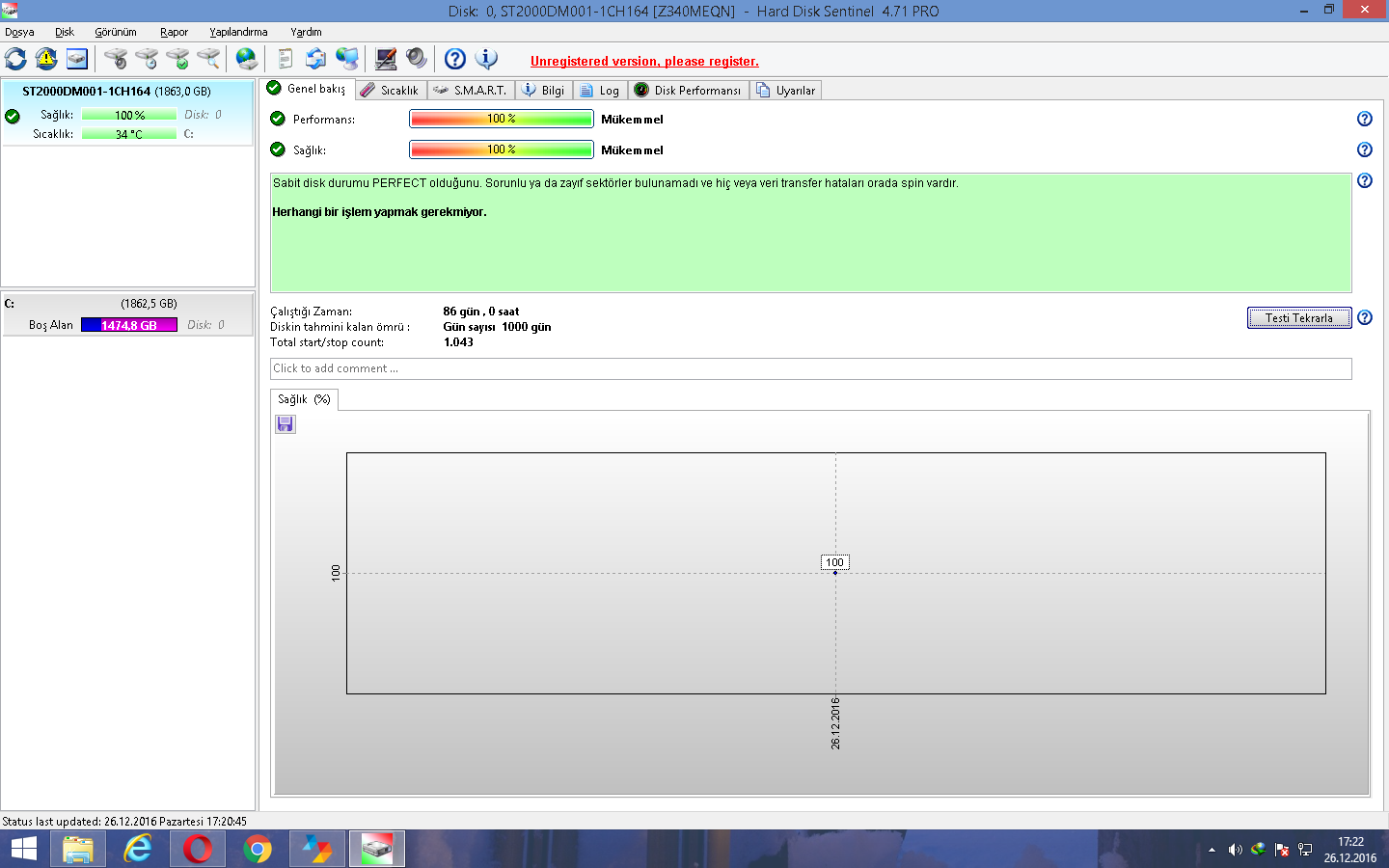Screen dimensions: 1389x868
Task: Click the Sağlık 100% progress bar
Action: (501, 149)
